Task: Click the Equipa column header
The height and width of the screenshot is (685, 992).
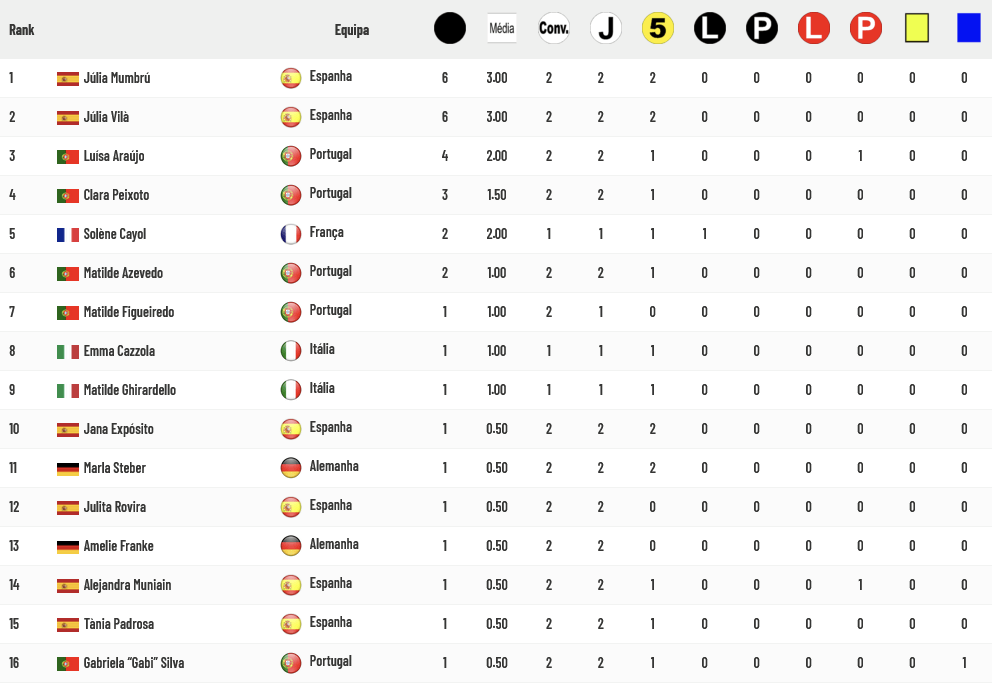Action: tap(352, 30)
